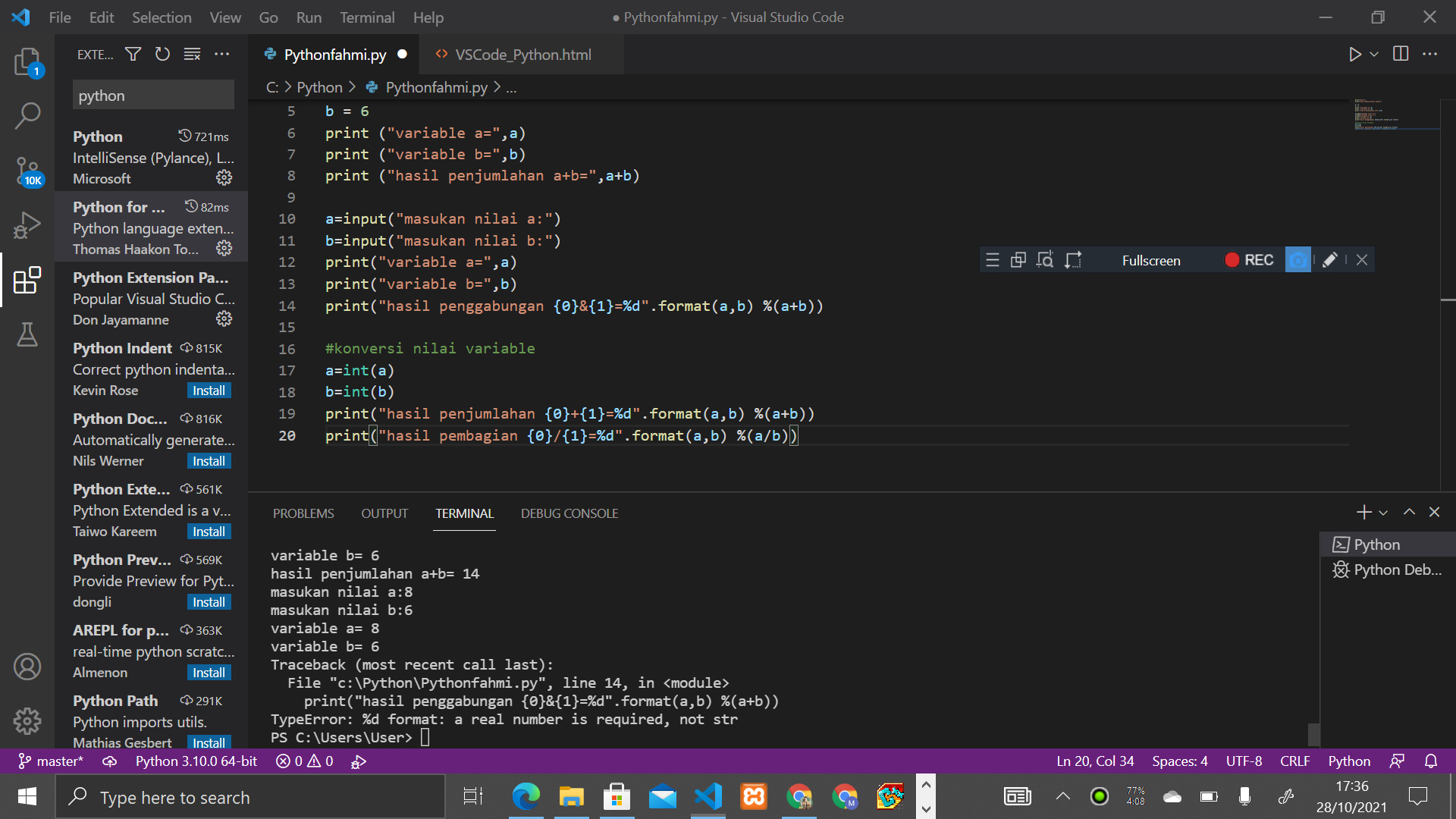Viewport: 1456px width, 819px height.
Task: Open extensions view more actions menu
Action: (x=221, y=54)
